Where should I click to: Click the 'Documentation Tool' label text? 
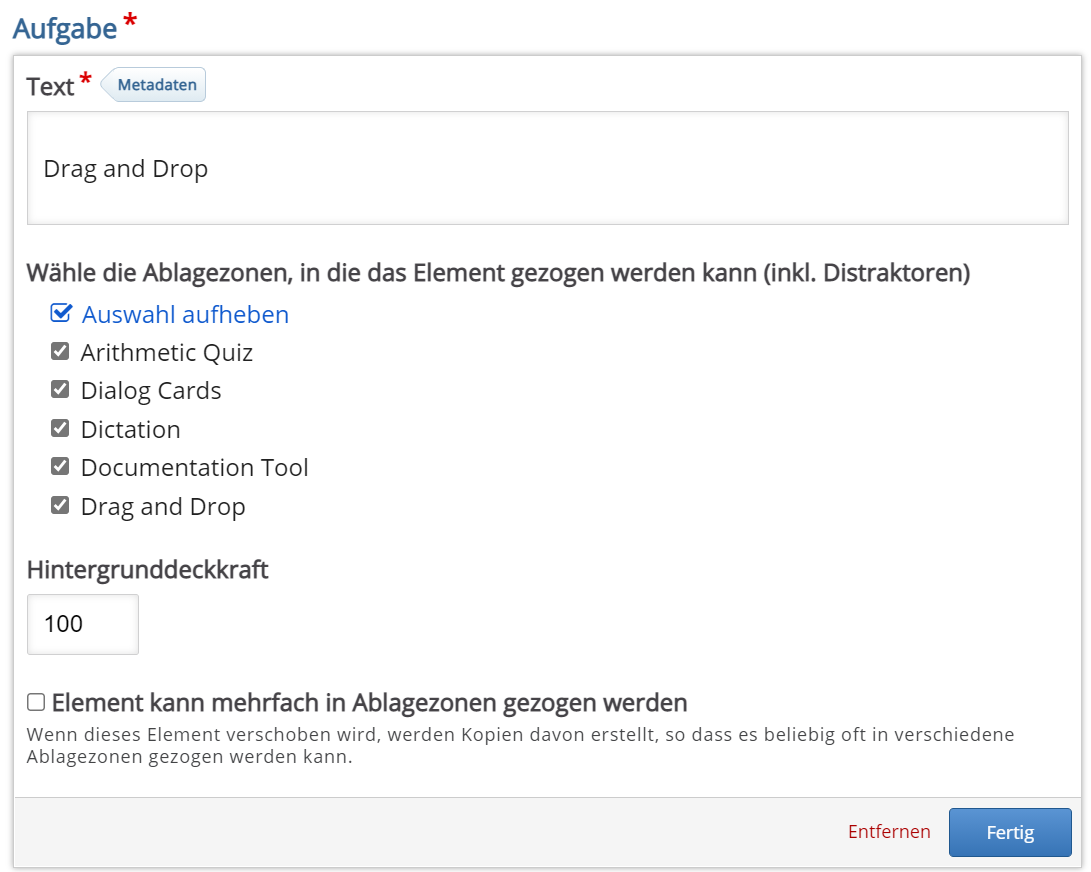pyautogui.click(x=195, y=468)
